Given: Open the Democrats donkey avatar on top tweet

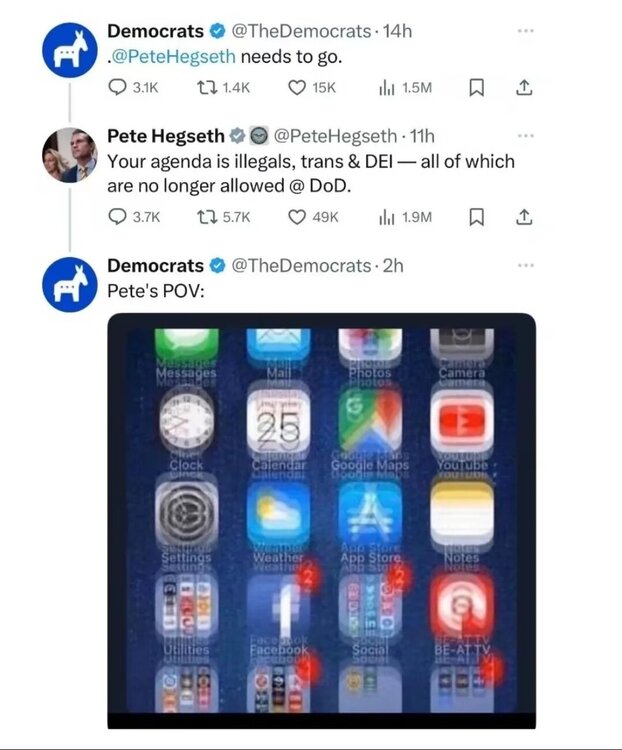Looking at the screenshot, I should tap(70, 50).
